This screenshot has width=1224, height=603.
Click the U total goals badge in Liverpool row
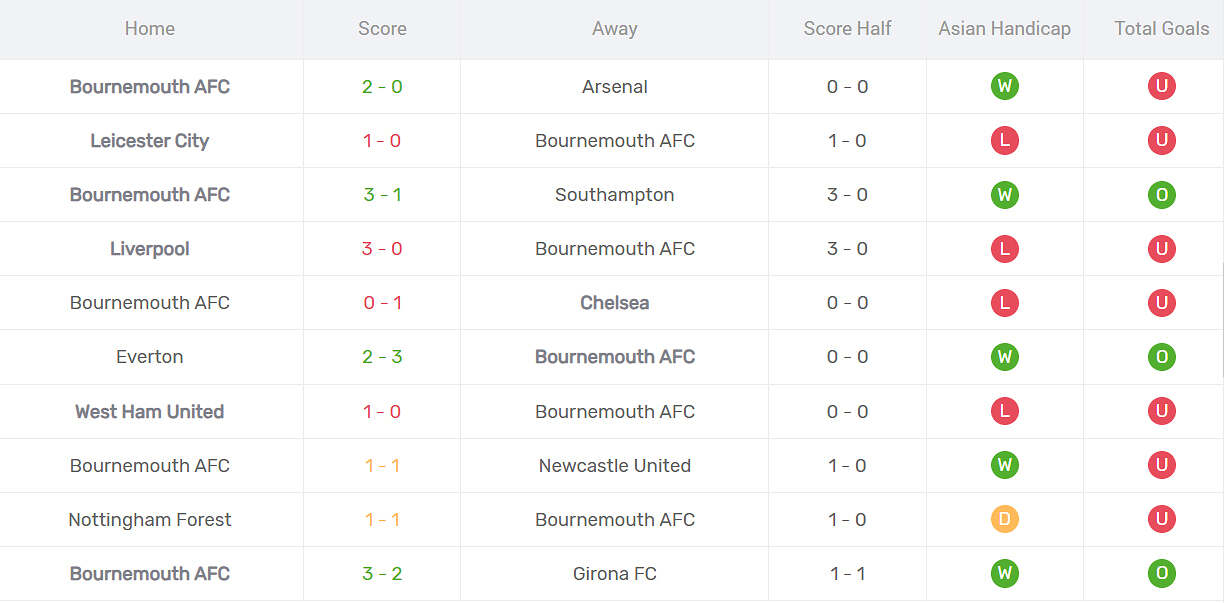(1161, 249)
